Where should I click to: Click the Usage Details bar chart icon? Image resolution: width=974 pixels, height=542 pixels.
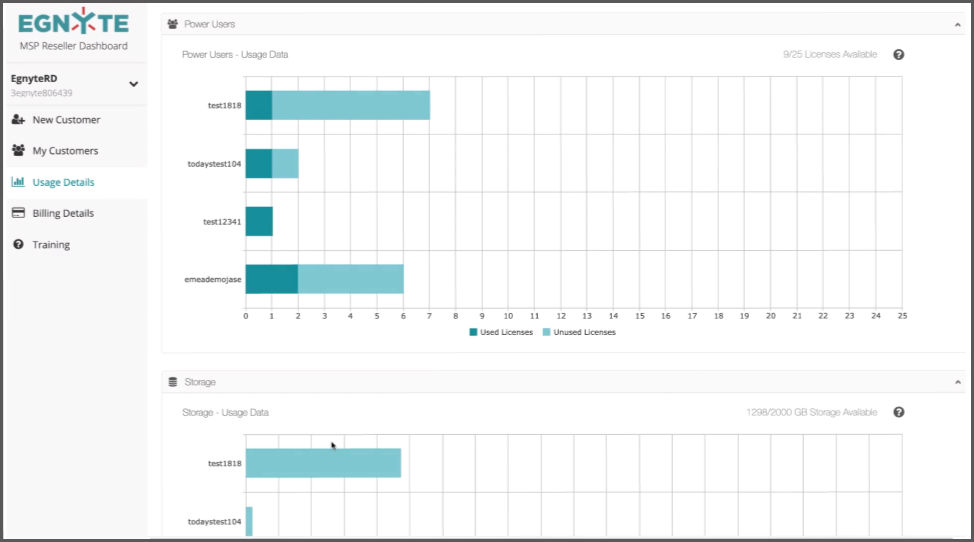18,182
